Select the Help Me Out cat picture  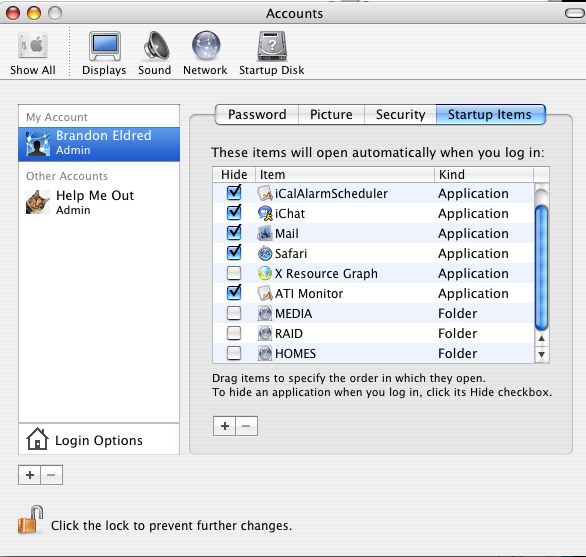38,202
